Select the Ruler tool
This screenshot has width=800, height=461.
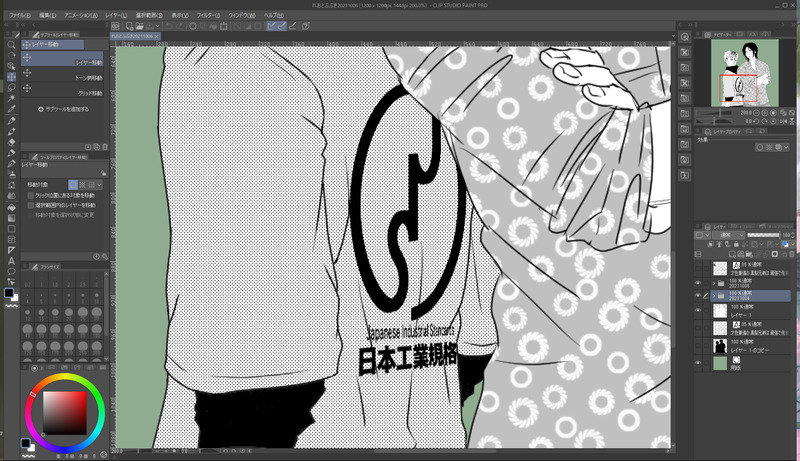point(11,250)
